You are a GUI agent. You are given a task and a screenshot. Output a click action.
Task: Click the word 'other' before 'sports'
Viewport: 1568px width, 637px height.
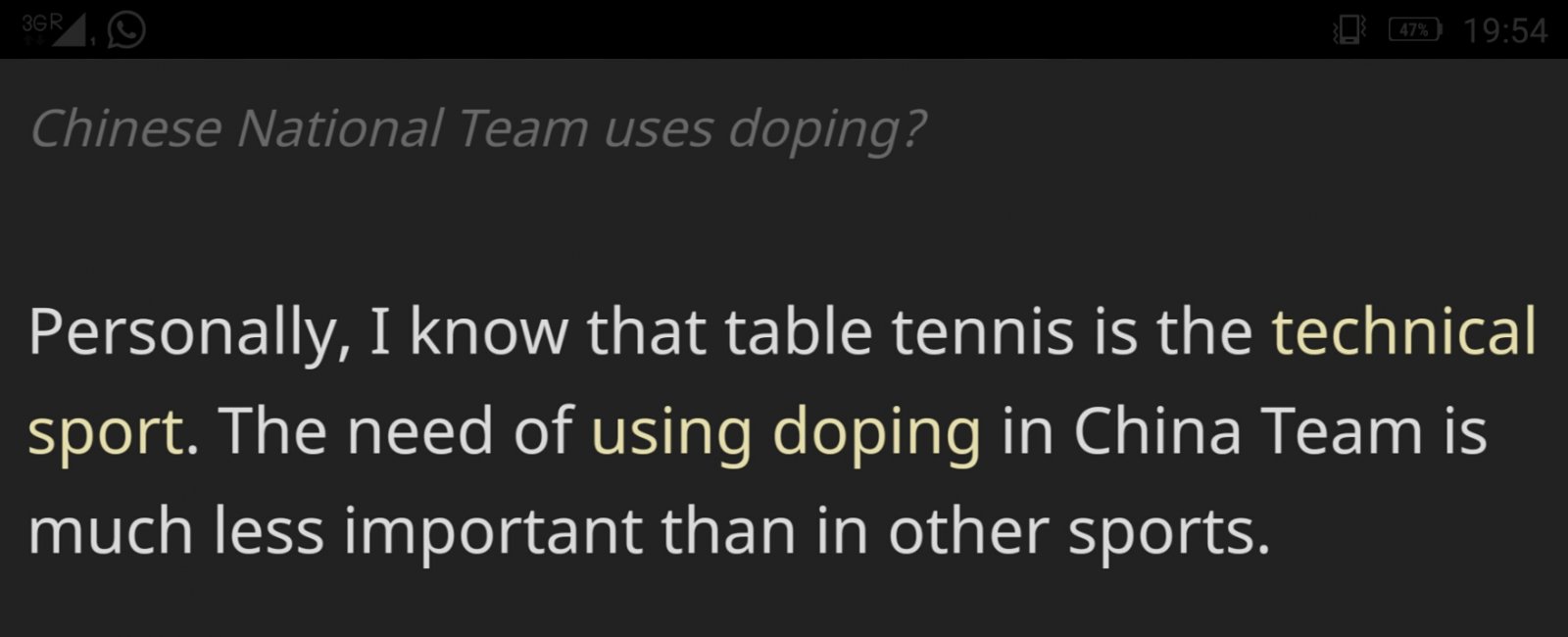click(967, 531)
